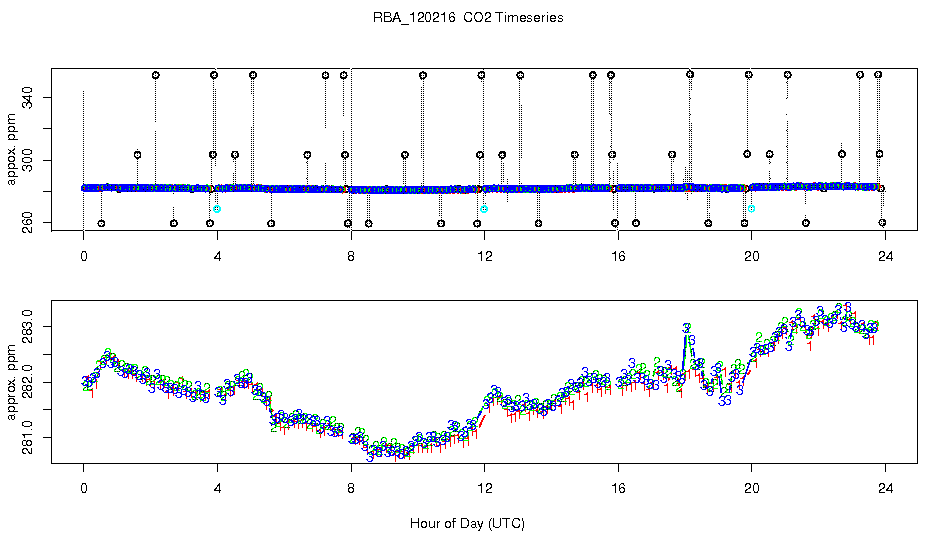Click the "16" hour tick under the upper plot

pos(618,256)
